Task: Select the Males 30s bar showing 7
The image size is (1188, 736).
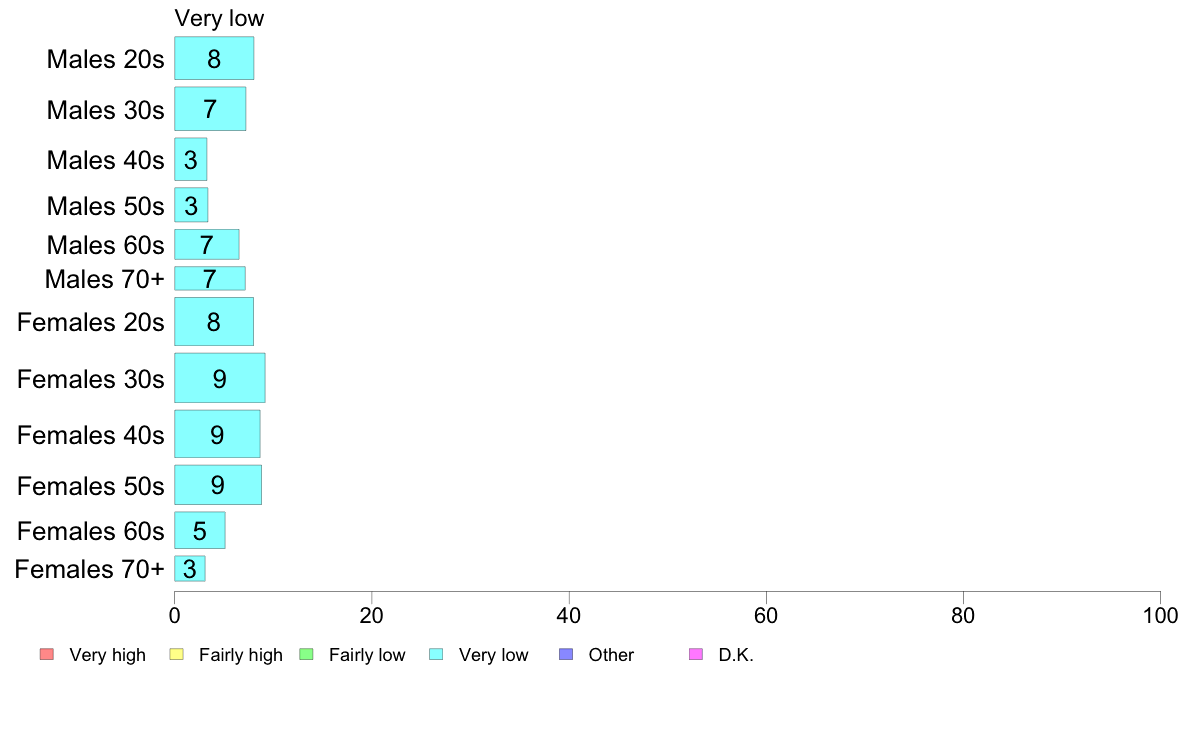Action: tap(210, 109)
